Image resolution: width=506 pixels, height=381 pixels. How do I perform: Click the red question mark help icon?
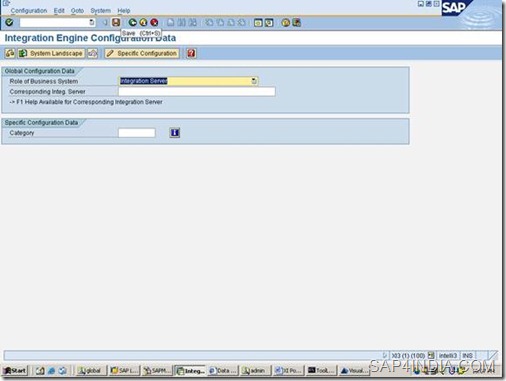pyautogui.click(x=191, y=53)
